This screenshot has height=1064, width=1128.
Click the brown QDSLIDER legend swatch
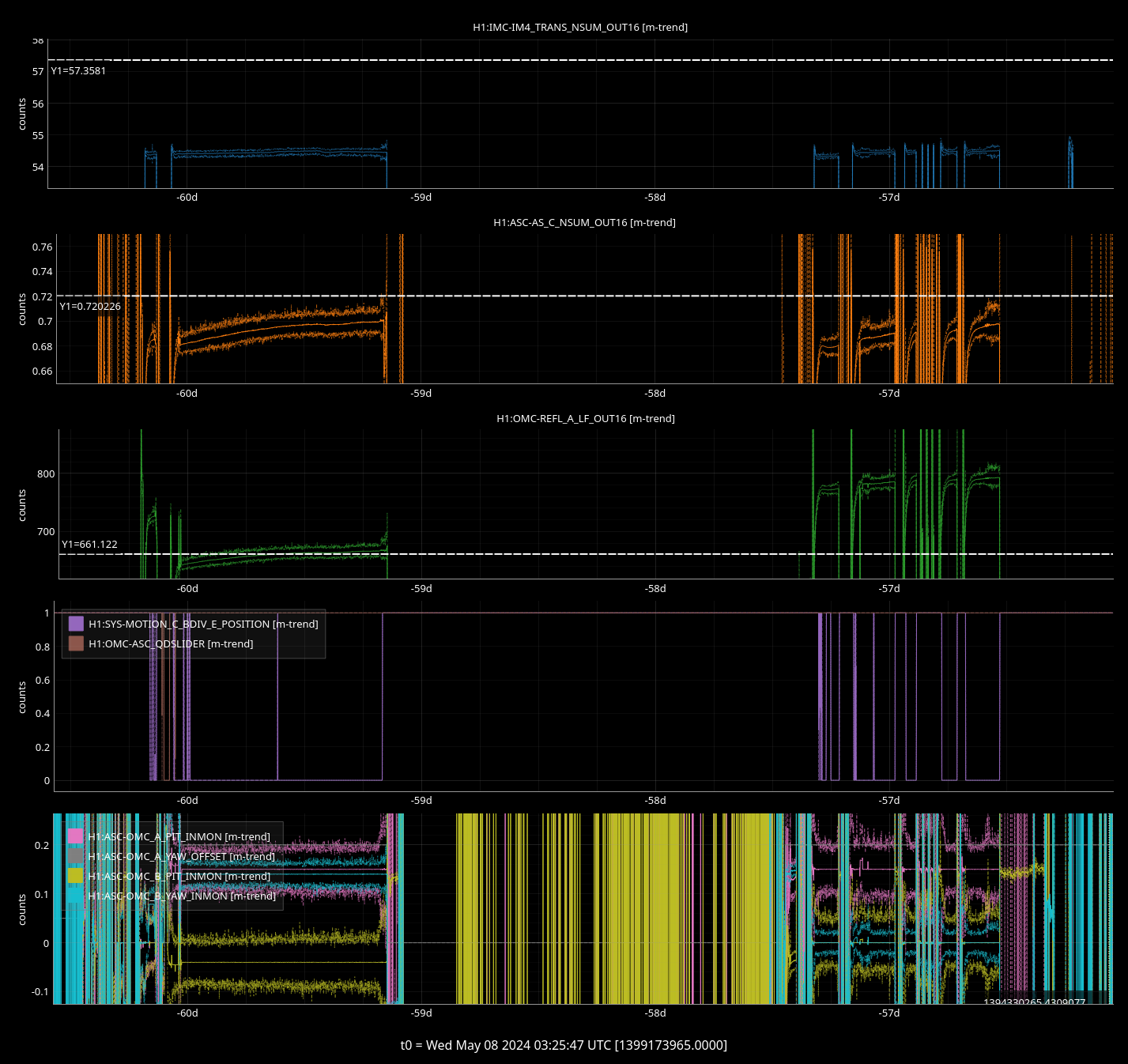pos(76,643)
